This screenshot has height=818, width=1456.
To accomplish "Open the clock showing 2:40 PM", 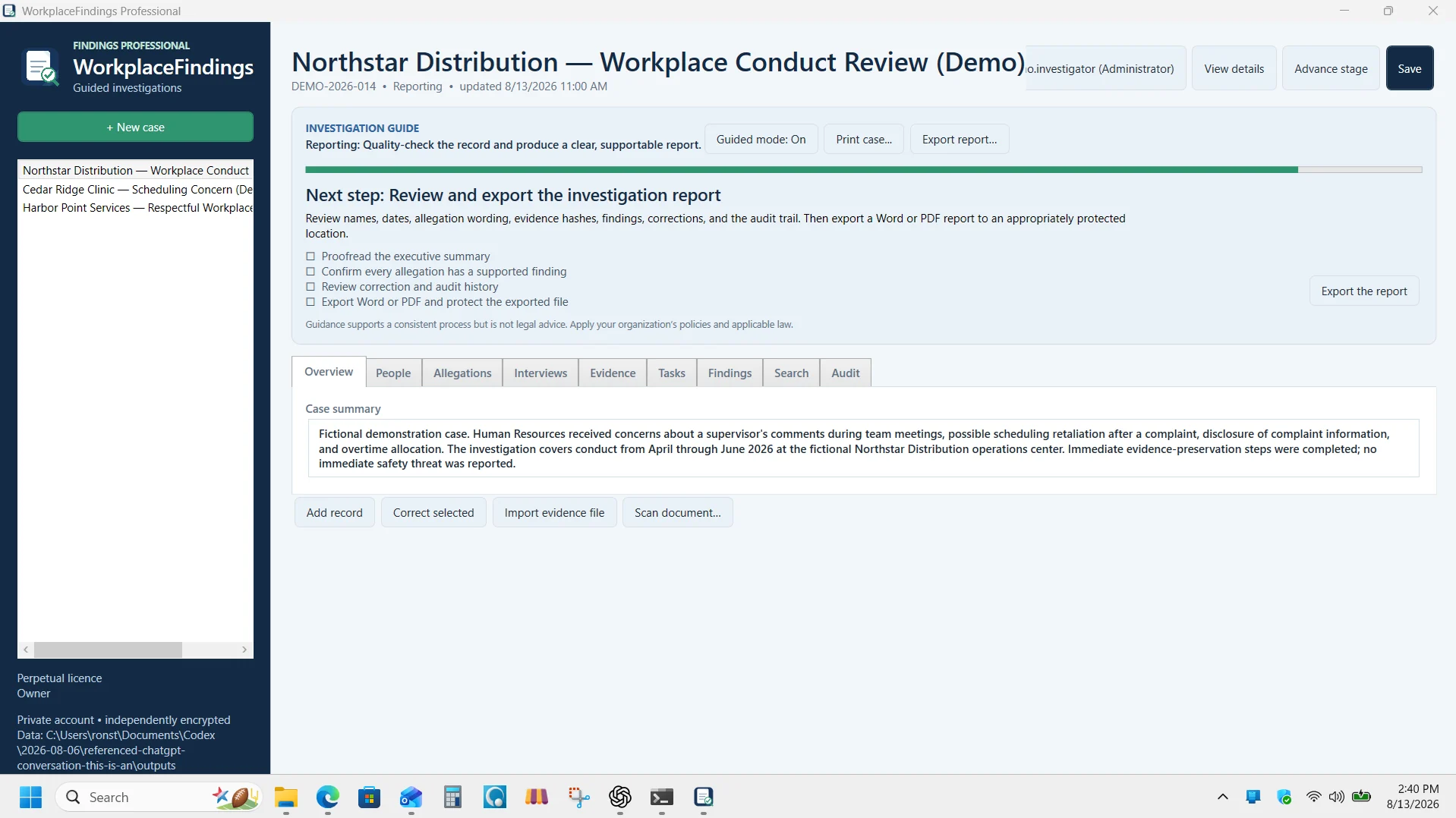I will click(x=1412, y=797).
